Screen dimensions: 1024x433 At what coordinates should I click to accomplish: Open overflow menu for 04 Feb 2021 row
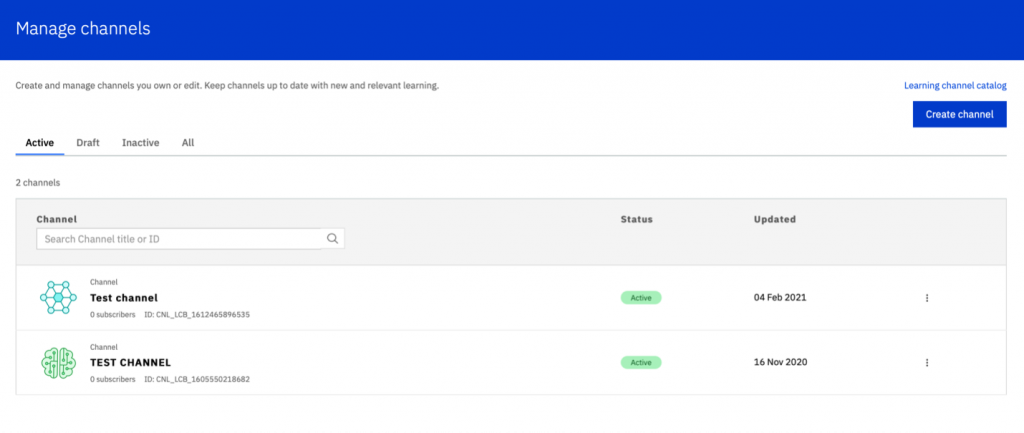[927, 298]
